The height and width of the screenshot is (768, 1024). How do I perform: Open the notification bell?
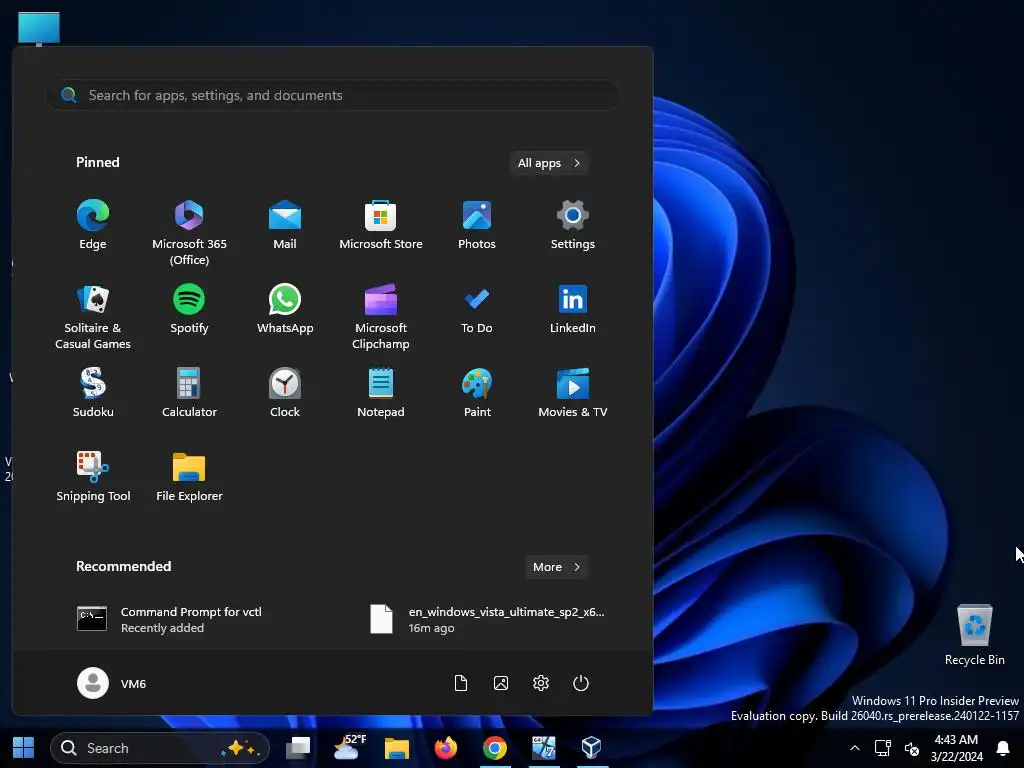(1003, 748)
